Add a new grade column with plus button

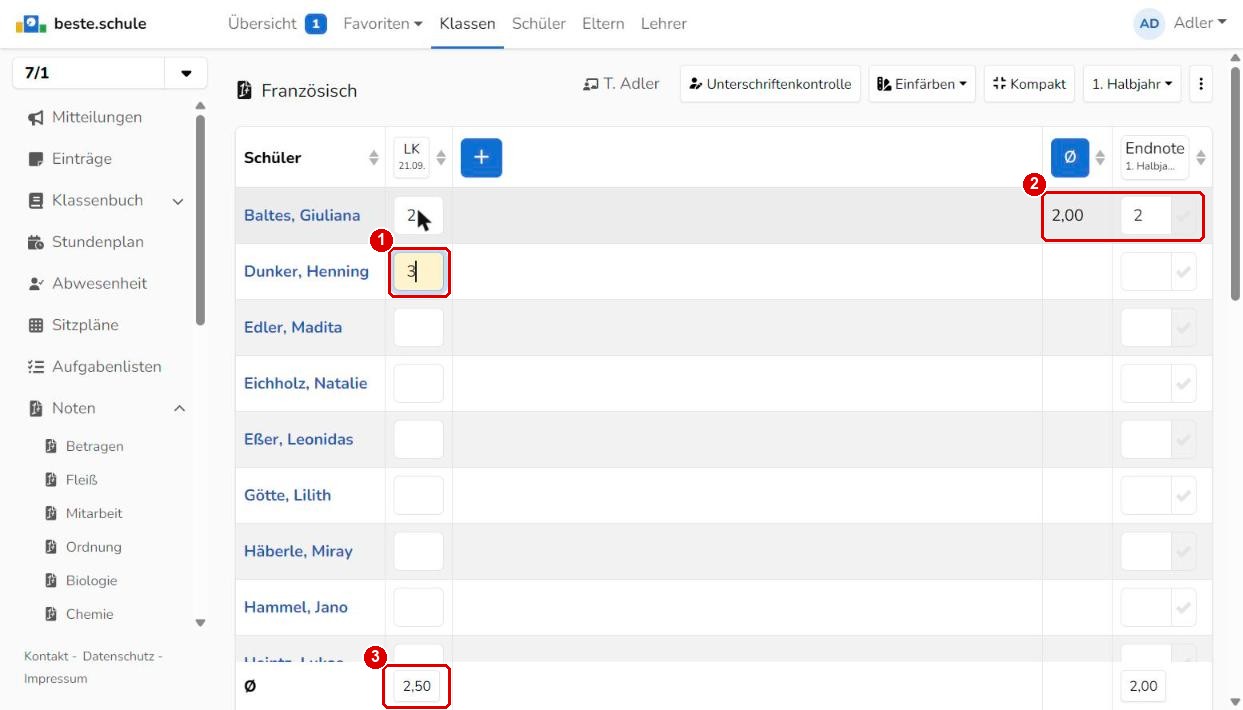pyautogui.click(x=481, y=157)
